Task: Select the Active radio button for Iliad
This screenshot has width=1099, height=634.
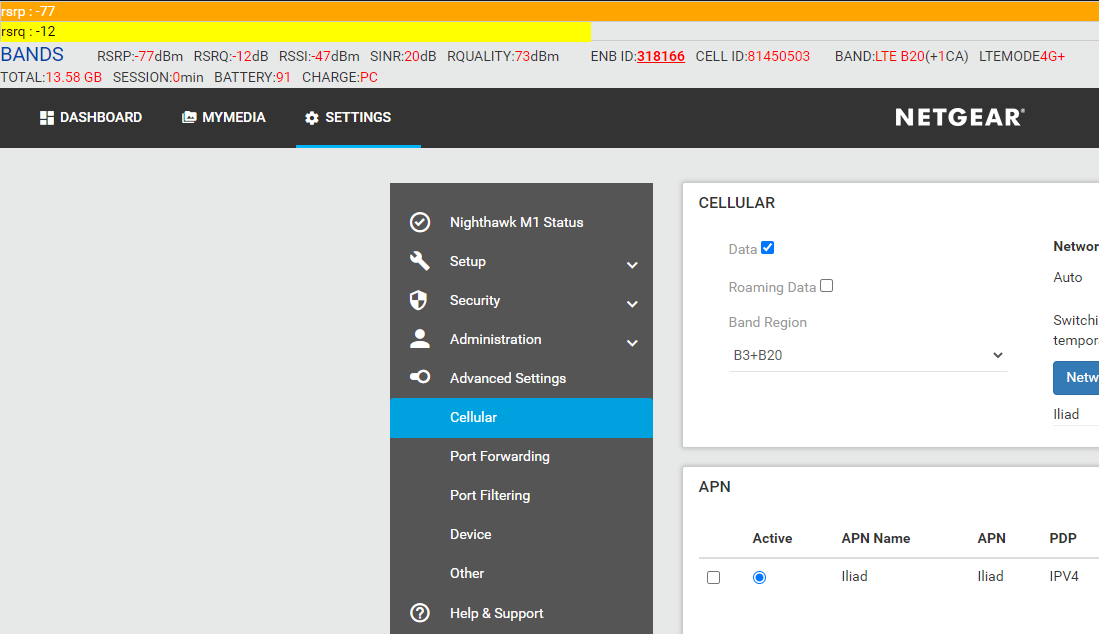Action: 759,577
